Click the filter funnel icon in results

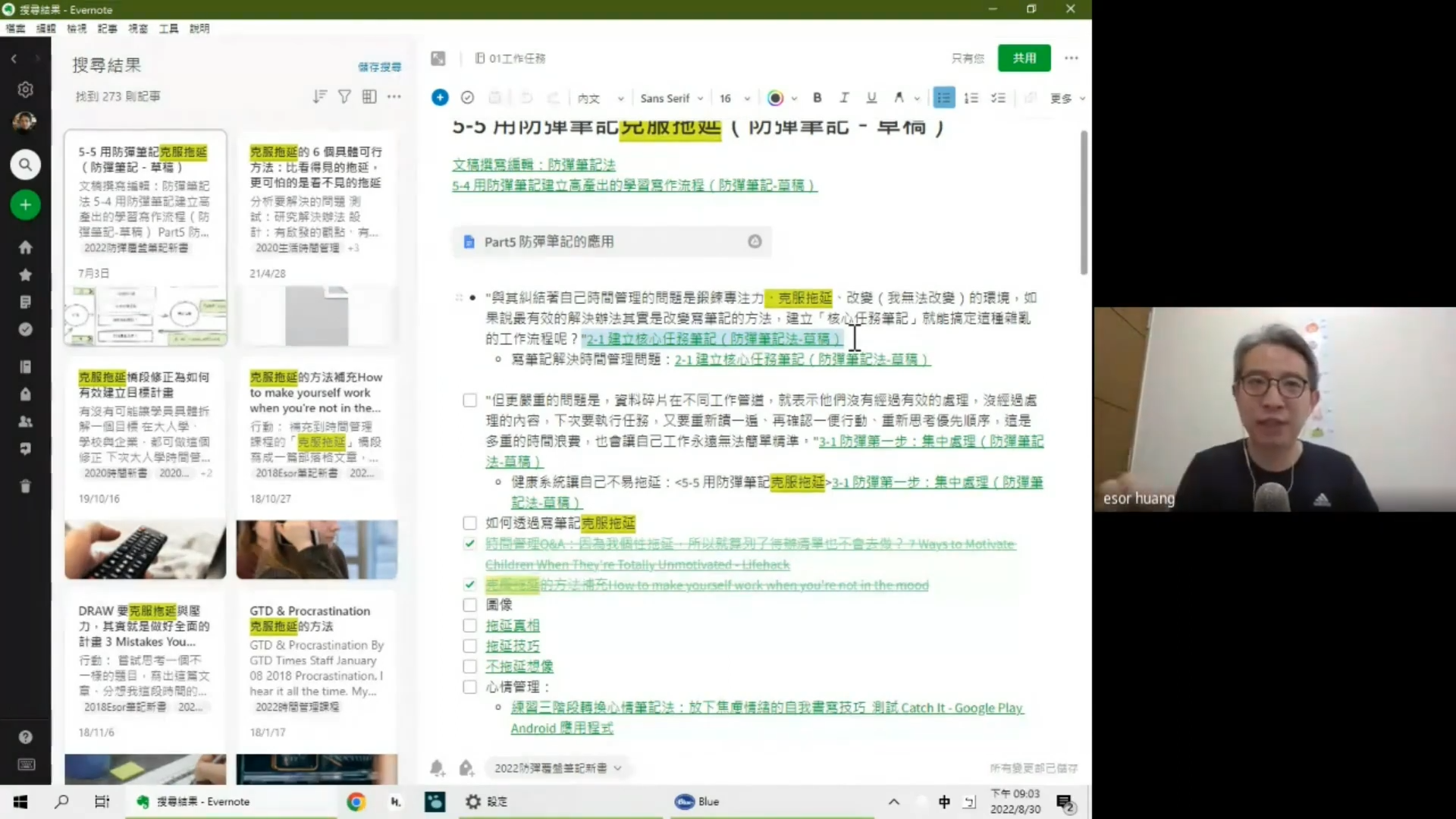pos(344,96)
